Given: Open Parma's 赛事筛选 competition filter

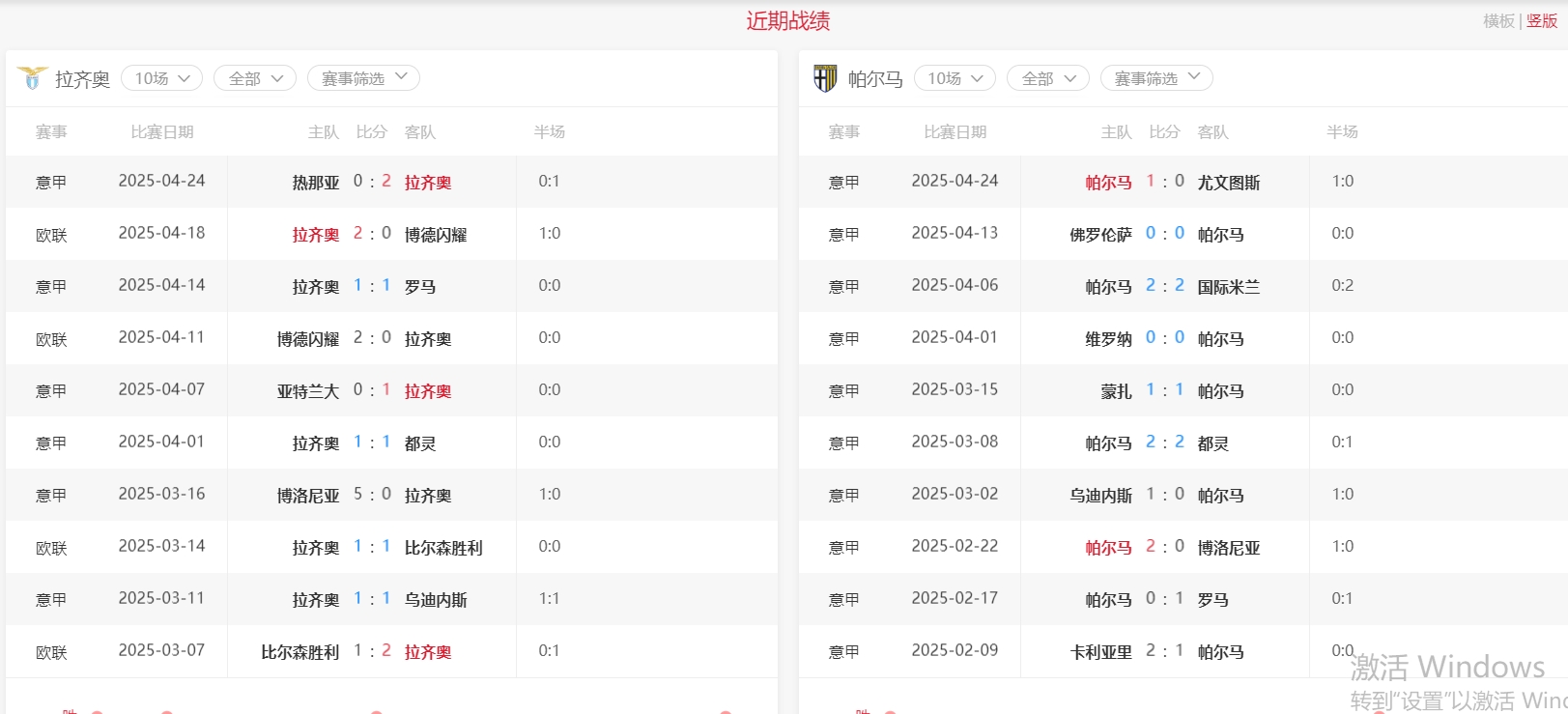Looking at the screenshot, I should point(1156,78).
